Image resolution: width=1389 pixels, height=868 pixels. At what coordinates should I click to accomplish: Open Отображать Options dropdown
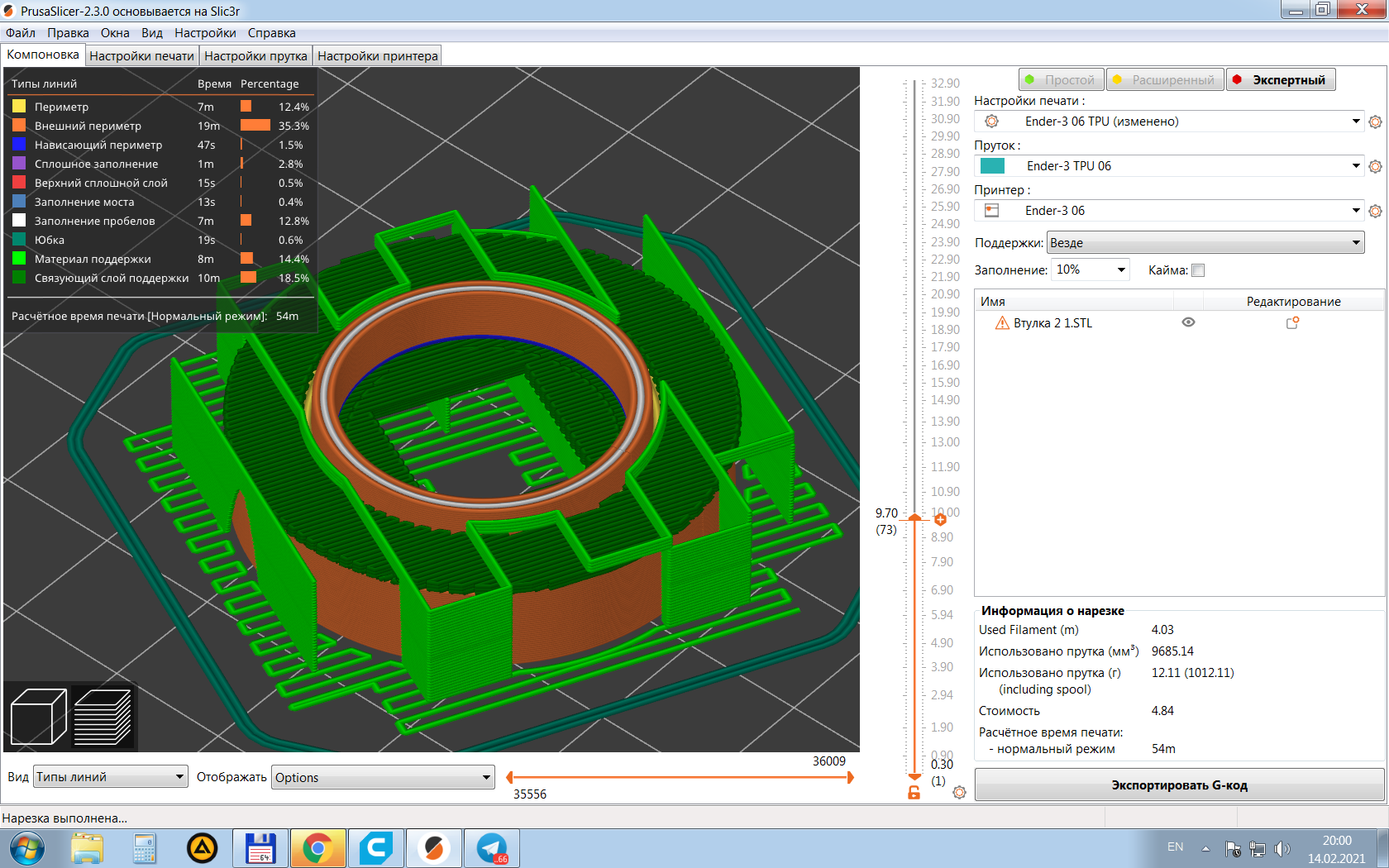(x=384, y=777)
